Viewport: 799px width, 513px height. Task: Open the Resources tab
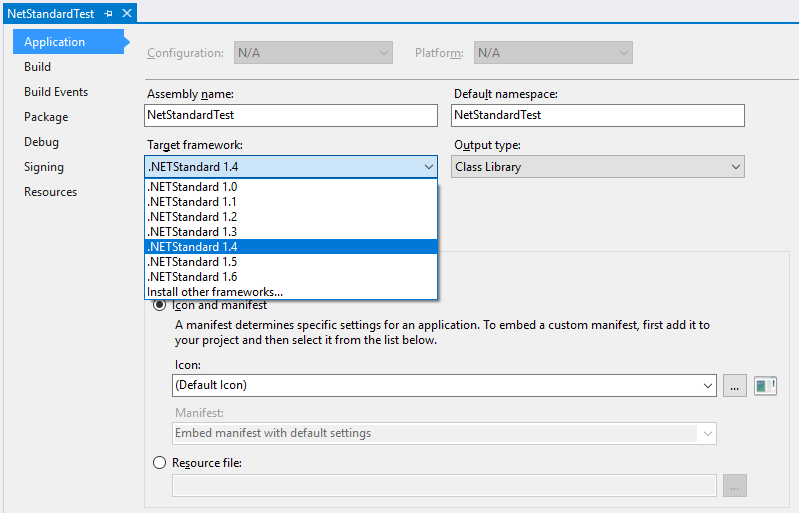(x=50, y=192)
